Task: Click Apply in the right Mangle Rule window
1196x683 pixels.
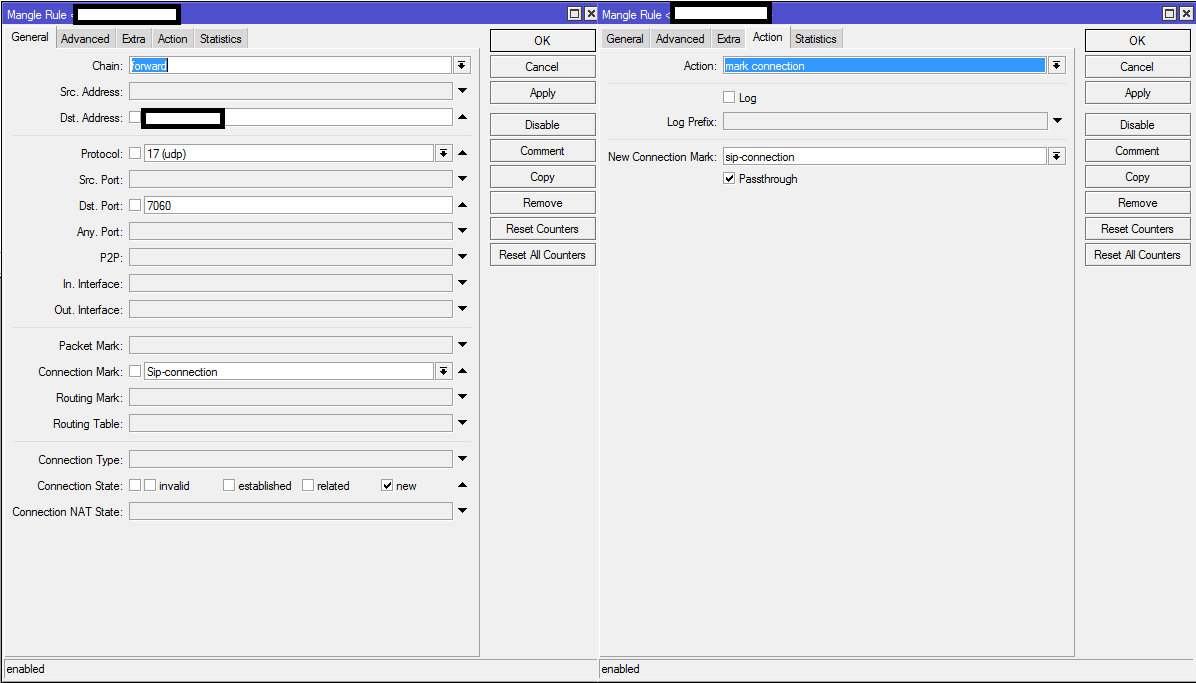Action: 1137,92
